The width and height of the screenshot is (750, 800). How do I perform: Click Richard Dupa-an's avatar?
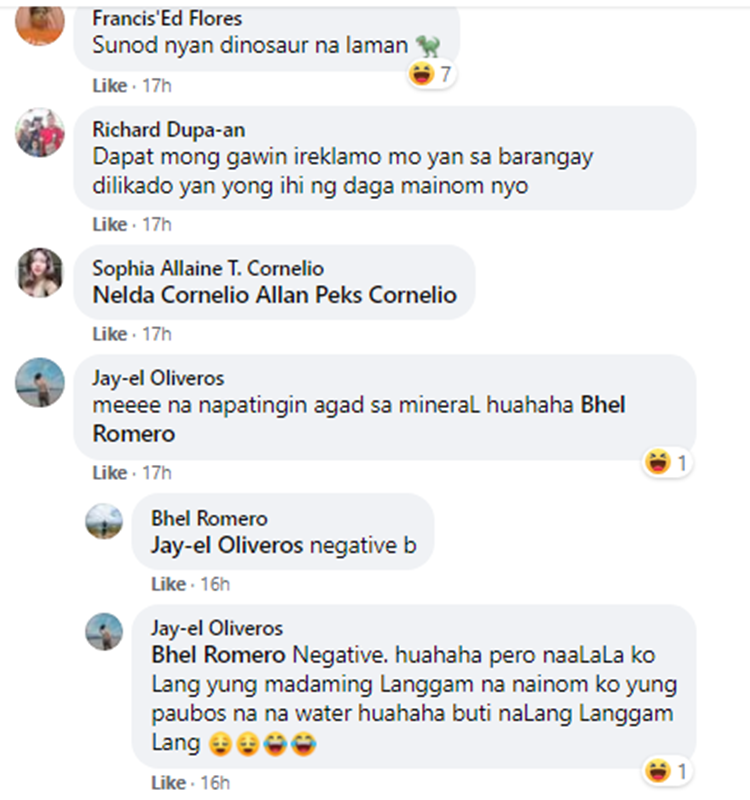[40, 133]
